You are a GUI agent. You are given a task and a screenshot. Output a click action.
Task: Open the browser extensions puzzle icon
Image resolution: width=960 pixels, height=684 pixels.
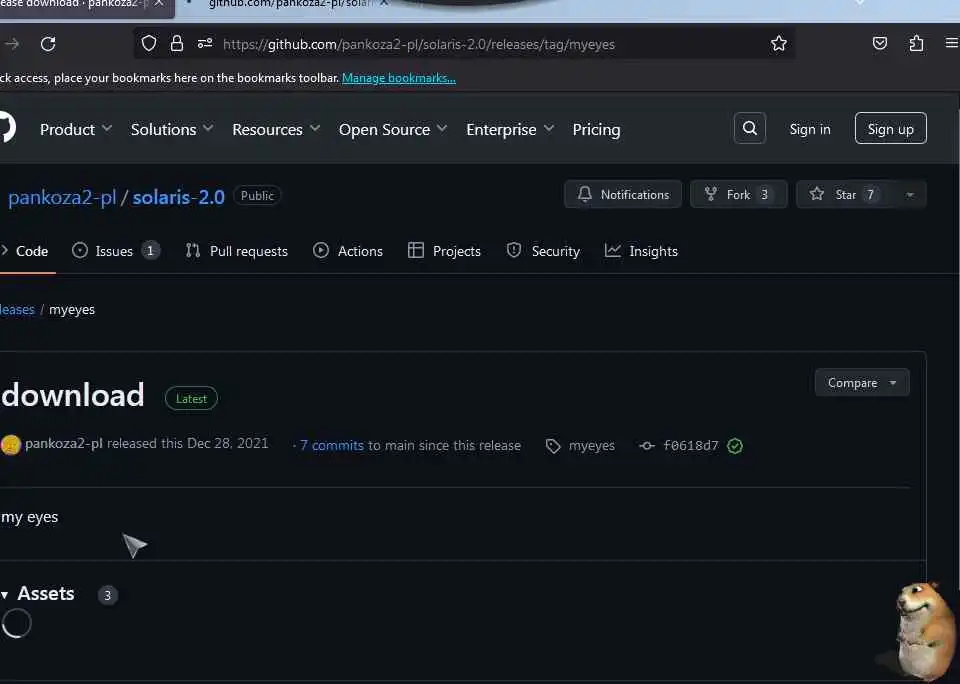tap(917, 43)
